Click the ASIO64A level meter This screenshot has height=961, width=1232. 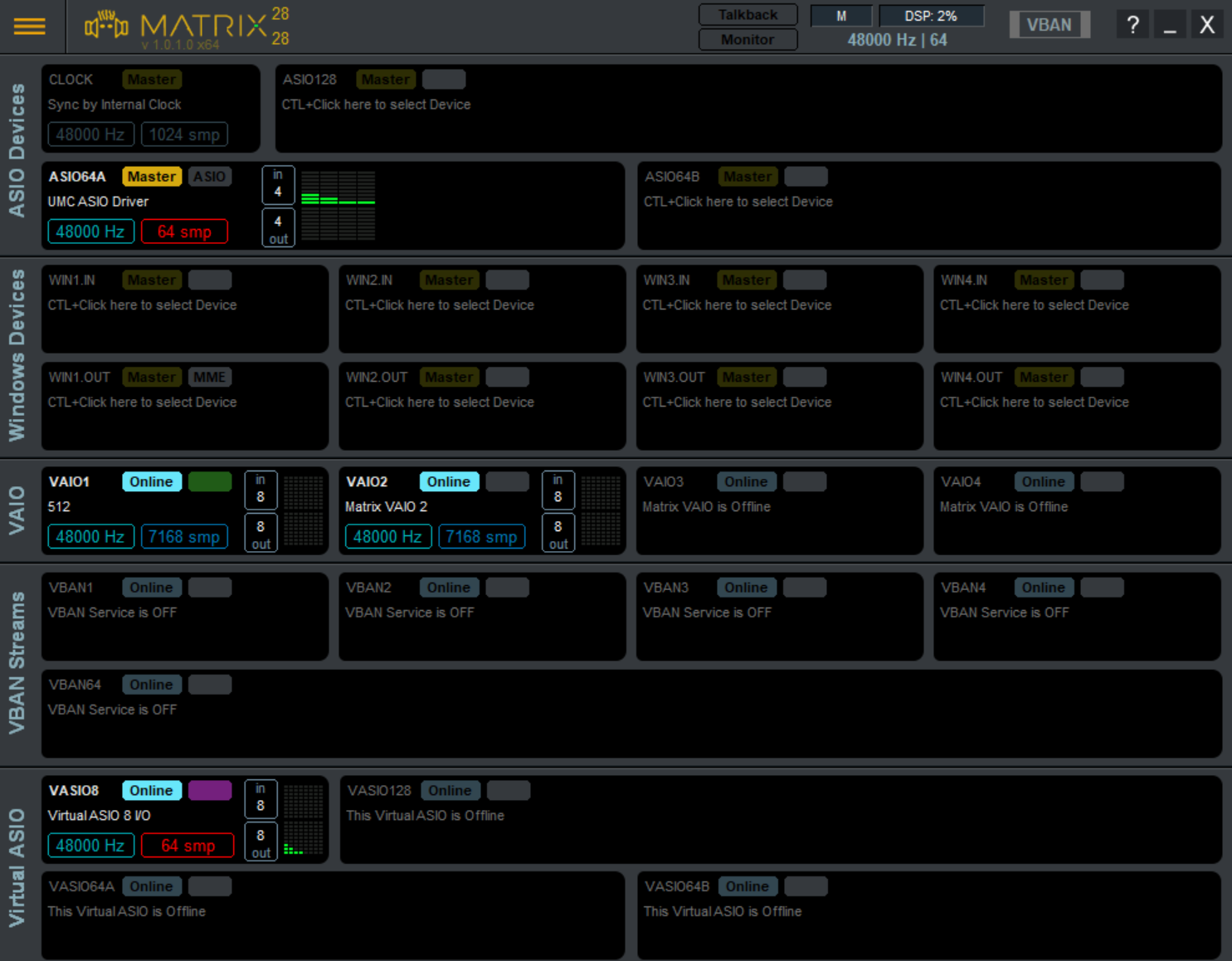[338, 206]
